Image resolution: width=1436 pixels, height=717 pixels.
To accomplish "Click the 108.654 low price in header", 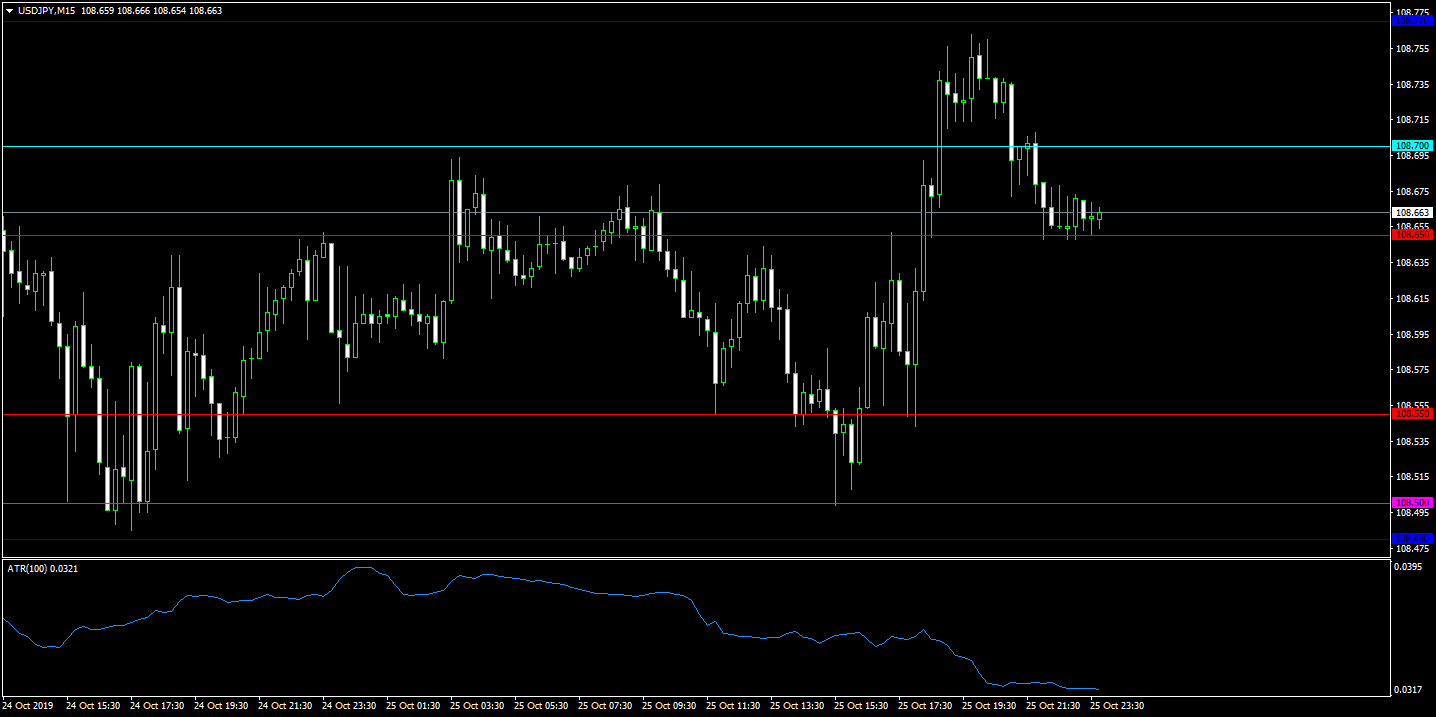I will 170,11.
